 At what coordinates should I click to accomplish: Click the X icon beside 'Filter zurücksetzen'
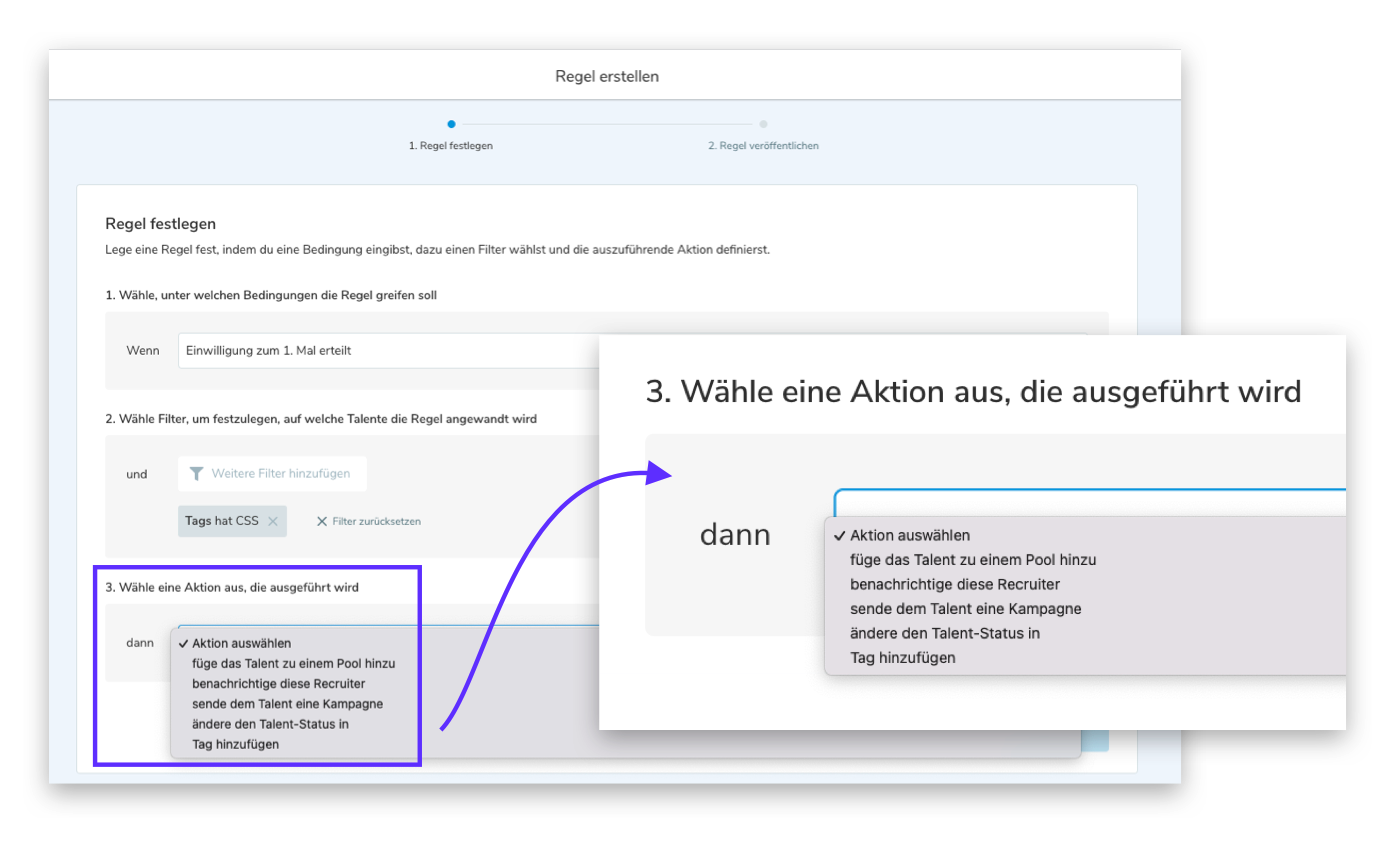(x=322, y=521)
